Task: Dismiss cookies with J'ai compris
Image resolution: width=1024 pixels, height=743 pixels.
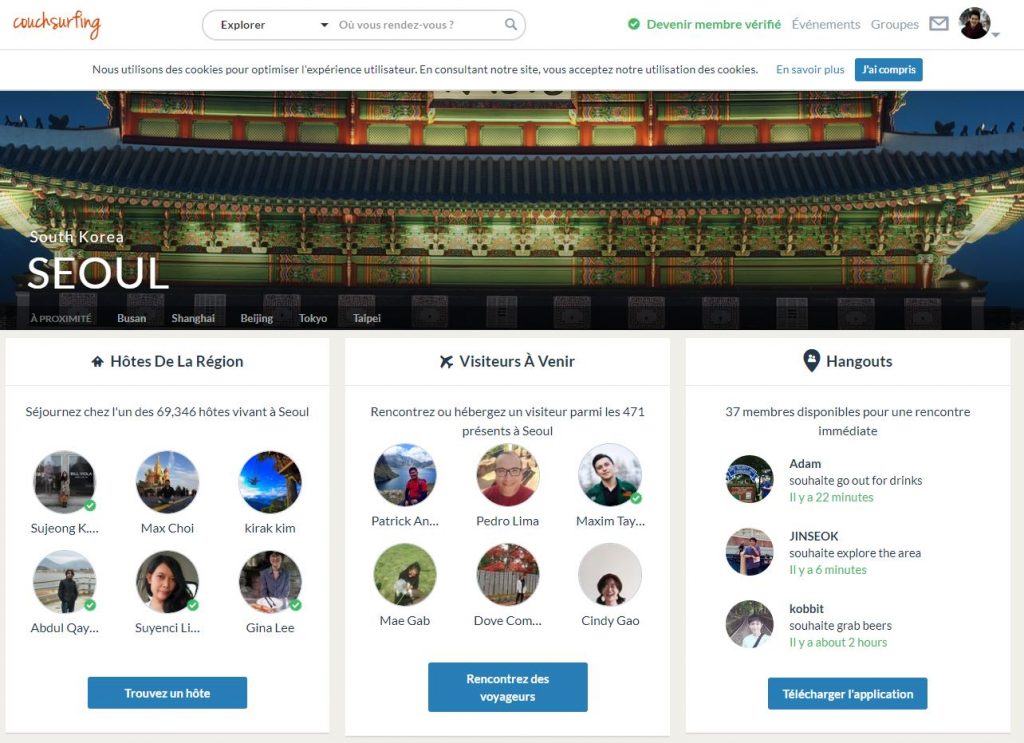Action: point(888,70)
